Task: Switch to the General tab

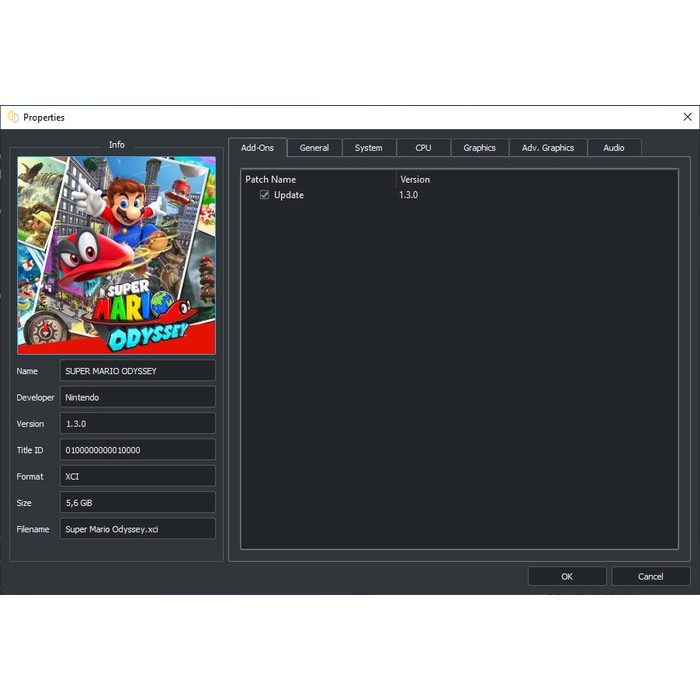Action: tap(314, 148)
